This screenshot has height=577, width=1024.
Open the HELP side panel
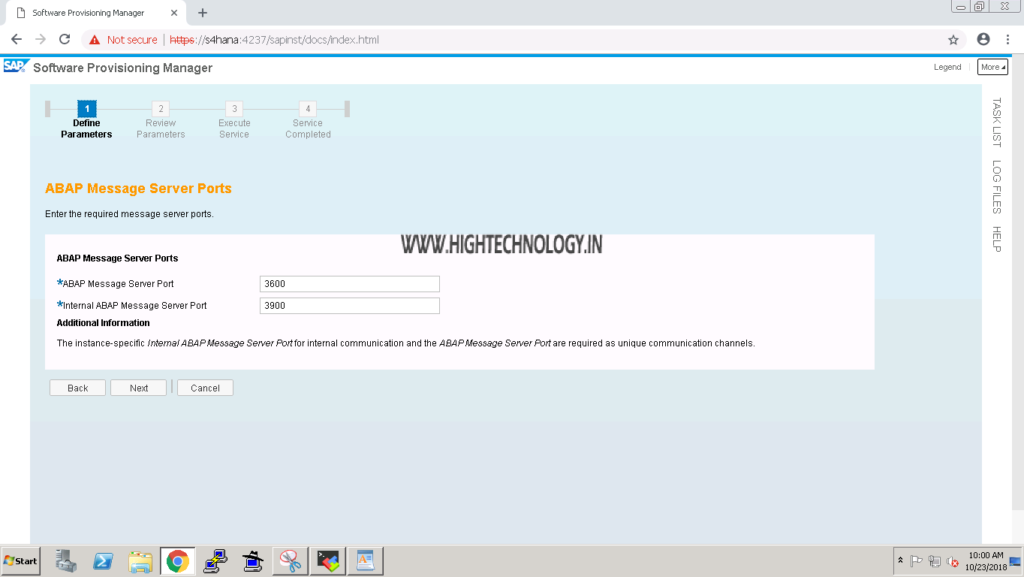coord(997,239)
